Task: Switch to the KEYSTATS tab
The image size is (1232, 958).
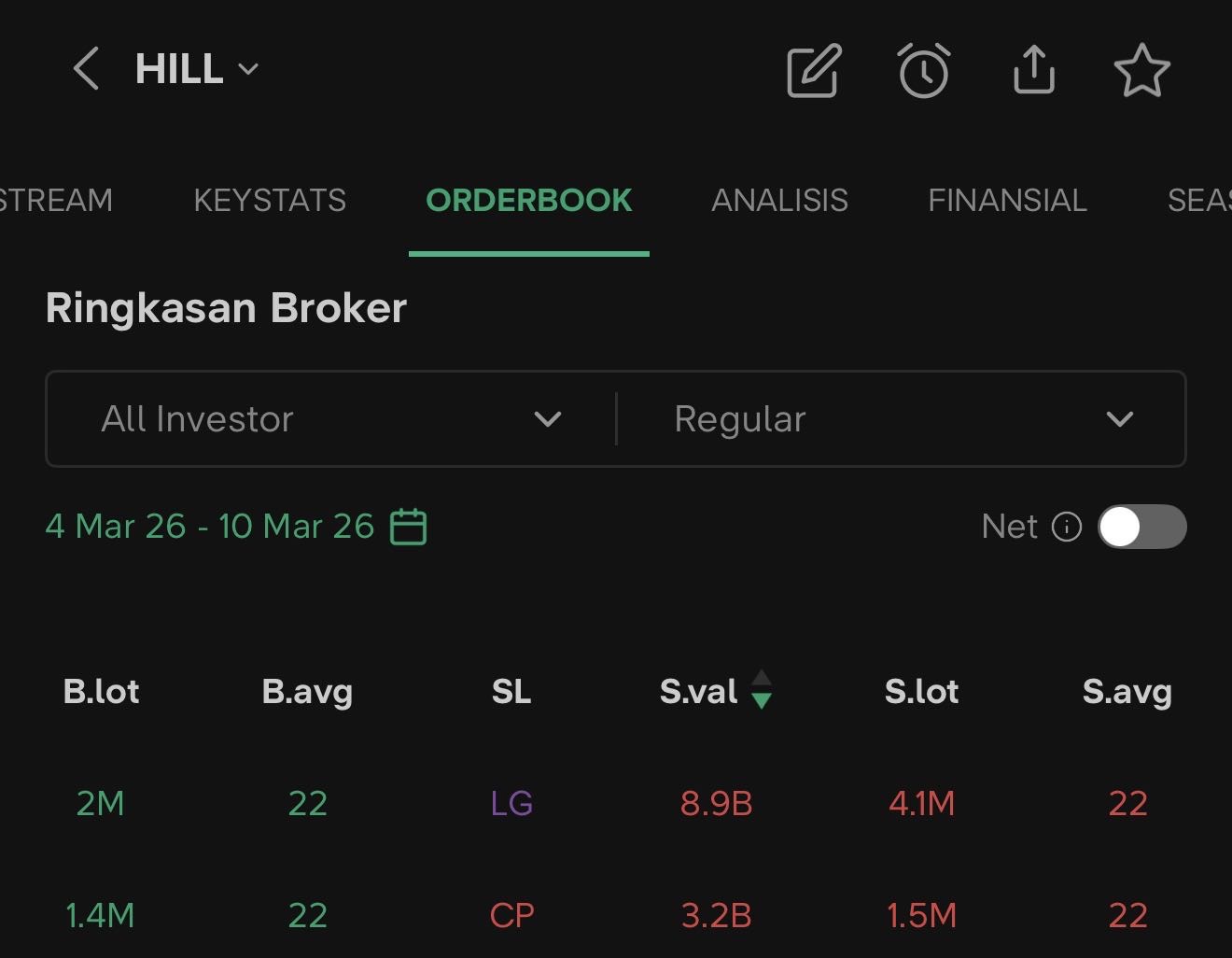Action: click(x=270, y=200)
